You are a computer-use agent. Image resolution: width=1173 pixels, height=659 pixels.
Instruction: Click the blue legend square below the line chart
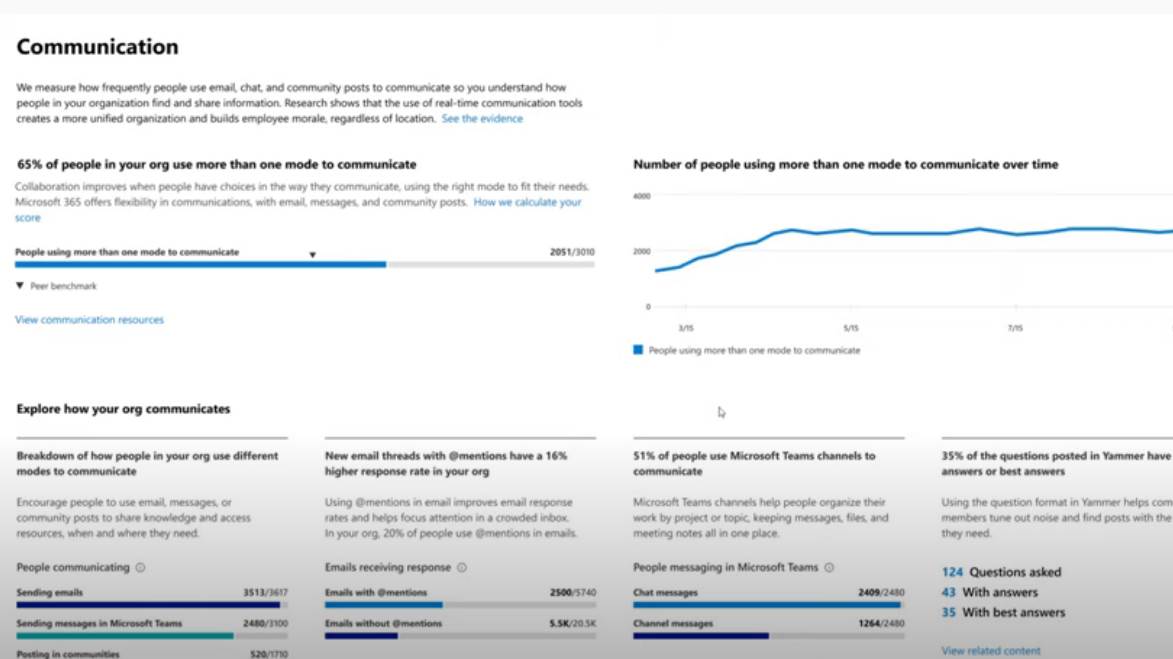coord(638,349)
